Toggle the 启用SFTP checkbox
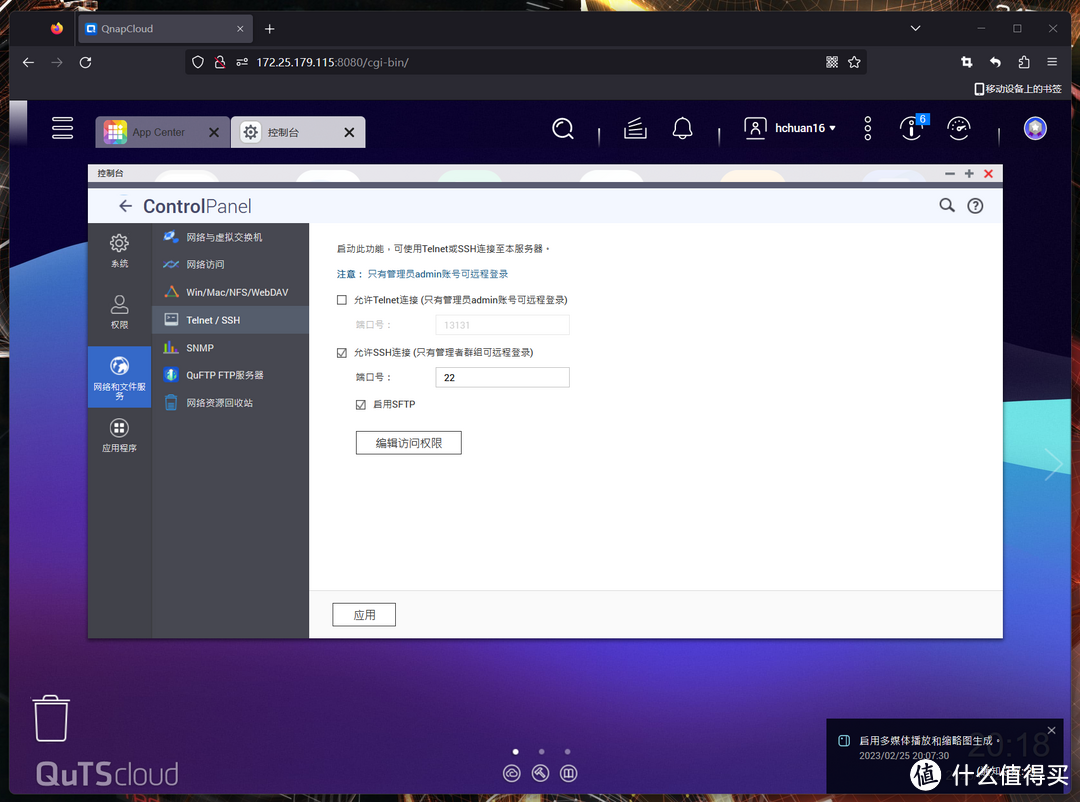The width and height of the screenshot is (1080, 802). click(361, 404)
